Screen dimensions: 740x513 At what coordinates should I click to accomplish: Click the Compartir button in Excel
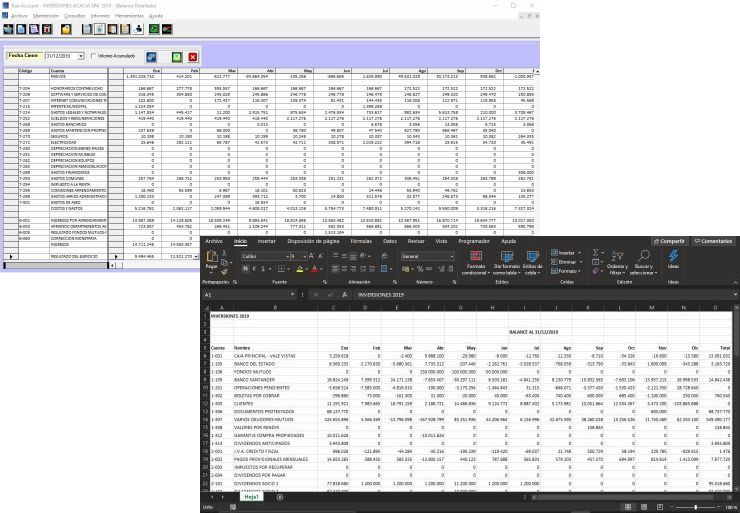[669, 241]
